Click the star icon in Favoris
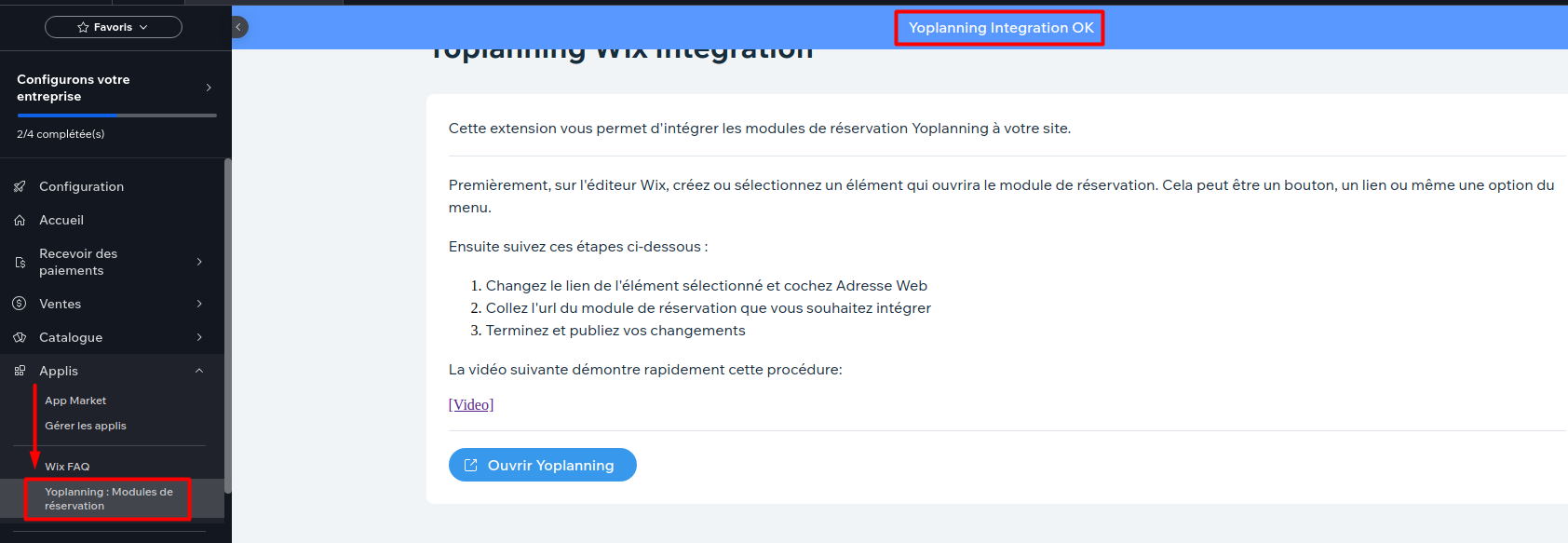The image size is (1568, 543). click(83, 28)
